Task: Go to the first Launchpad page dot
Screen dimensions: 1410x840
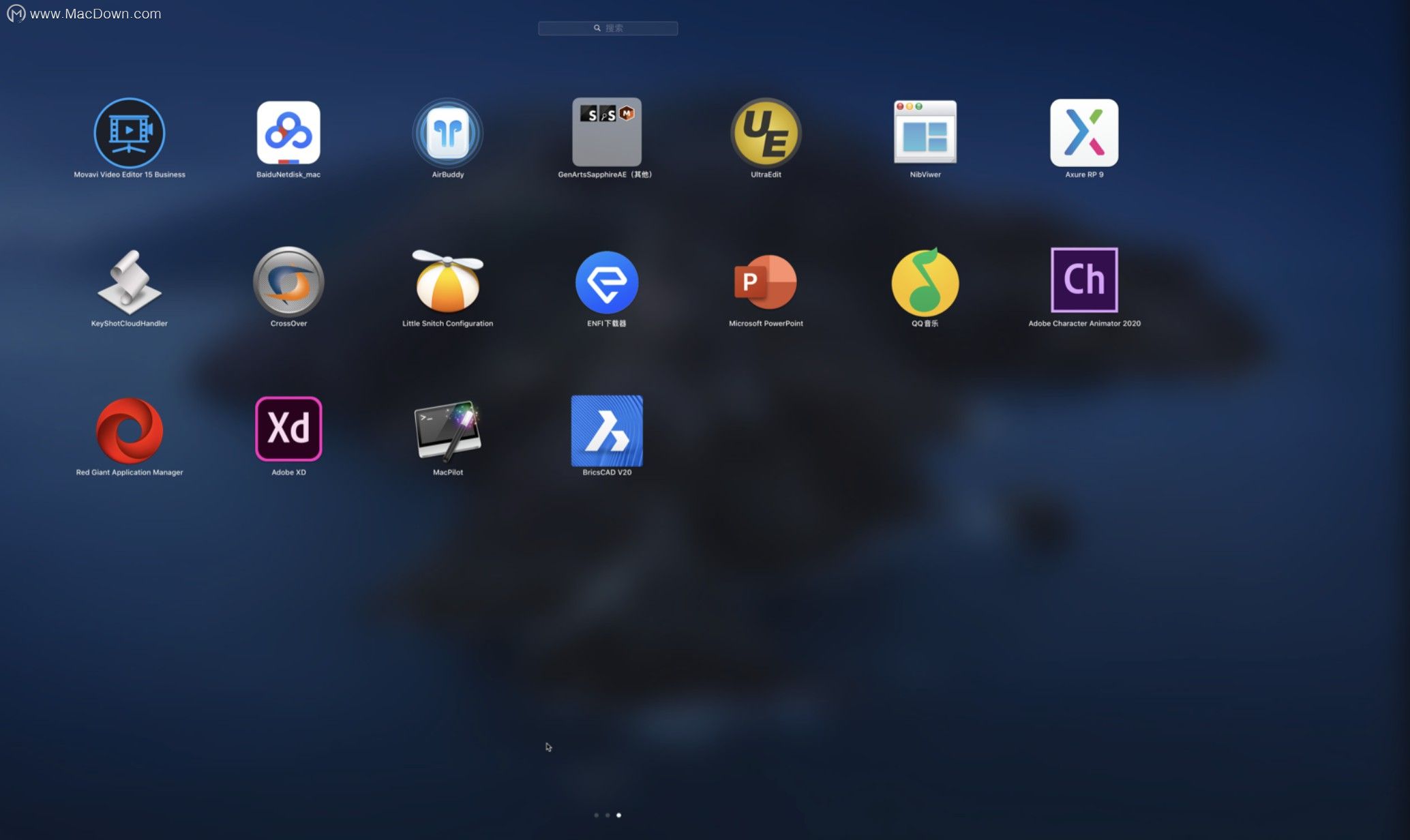Action: click(597, 815)
